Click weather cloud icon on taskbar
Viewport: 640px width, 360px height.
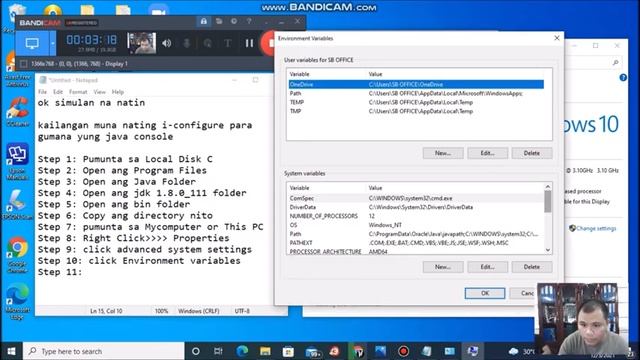point(513,351)
